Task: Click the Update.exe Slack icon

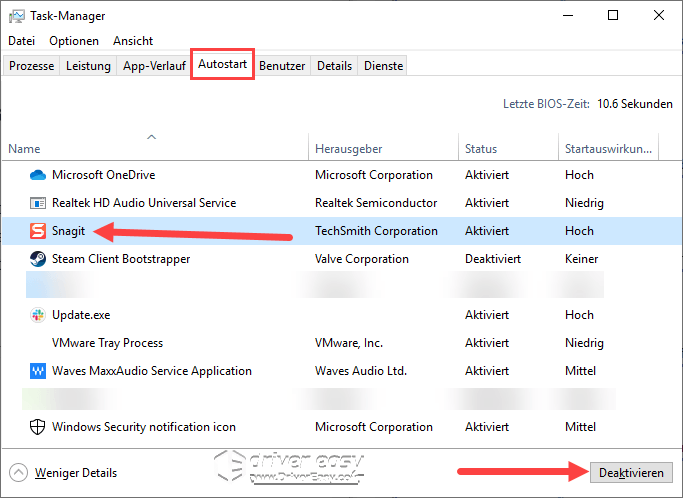Action: click(x=37, y=315)
